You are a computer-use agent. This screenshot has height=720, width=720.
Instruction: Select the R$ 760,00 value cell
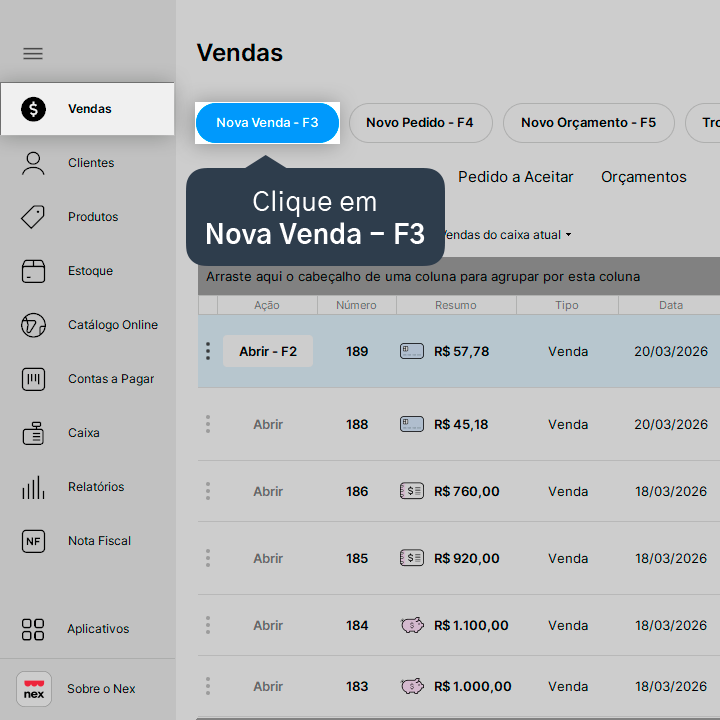[x=467, y=492]
